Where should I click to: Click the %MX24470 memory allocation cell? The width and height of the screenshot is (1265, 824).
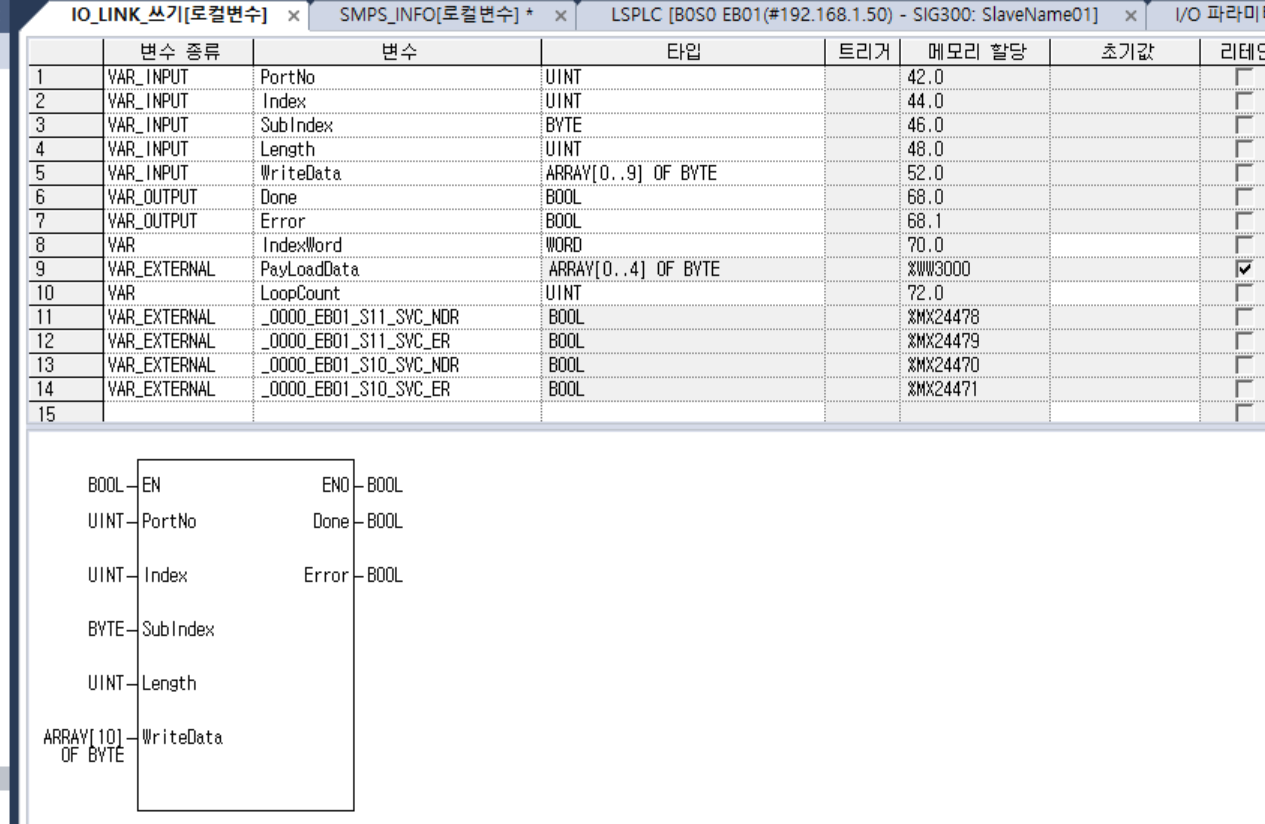click(974, 364)
